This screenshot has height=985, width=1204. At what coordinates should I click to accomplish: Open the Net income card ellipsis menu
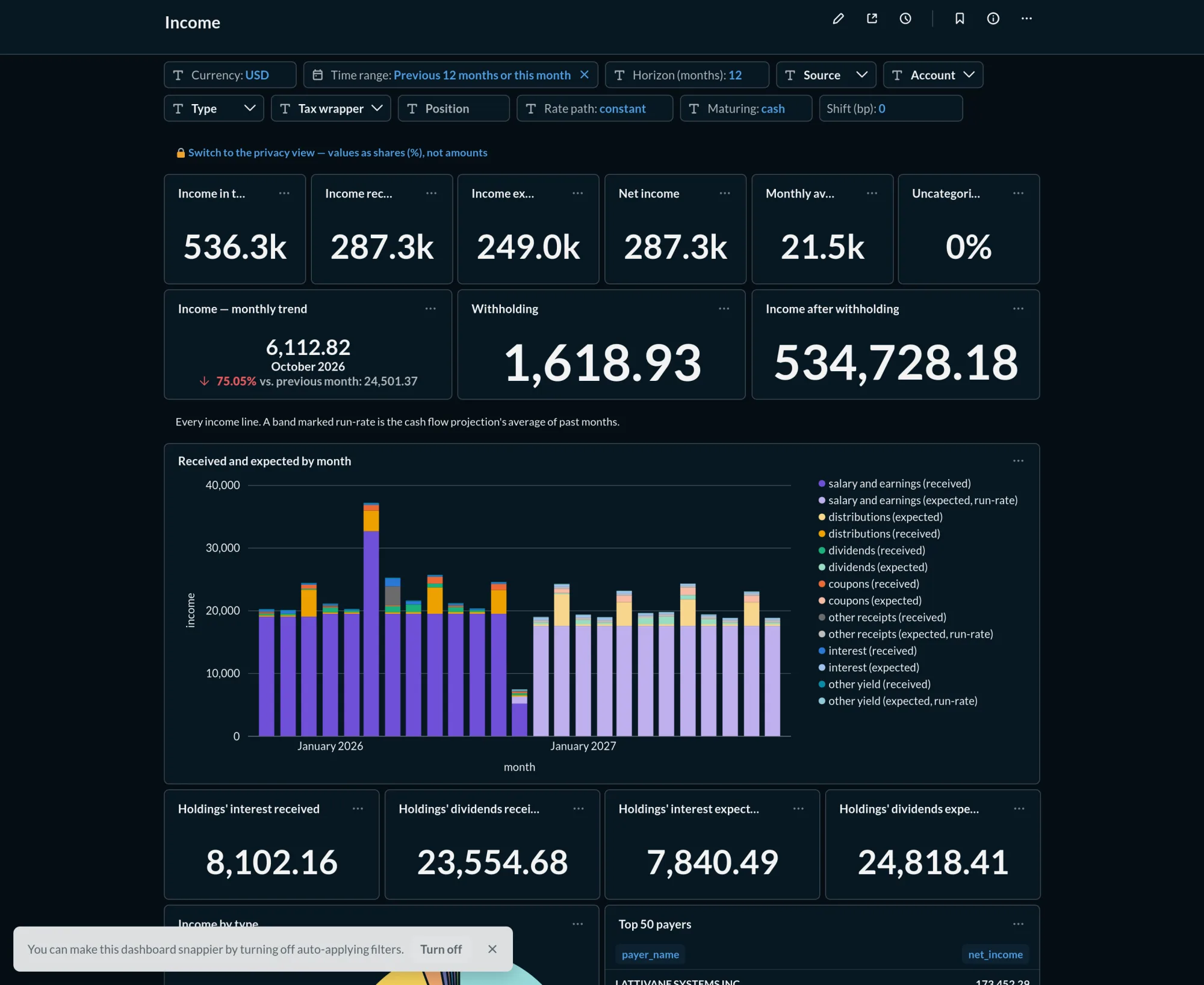coord(725,193)
